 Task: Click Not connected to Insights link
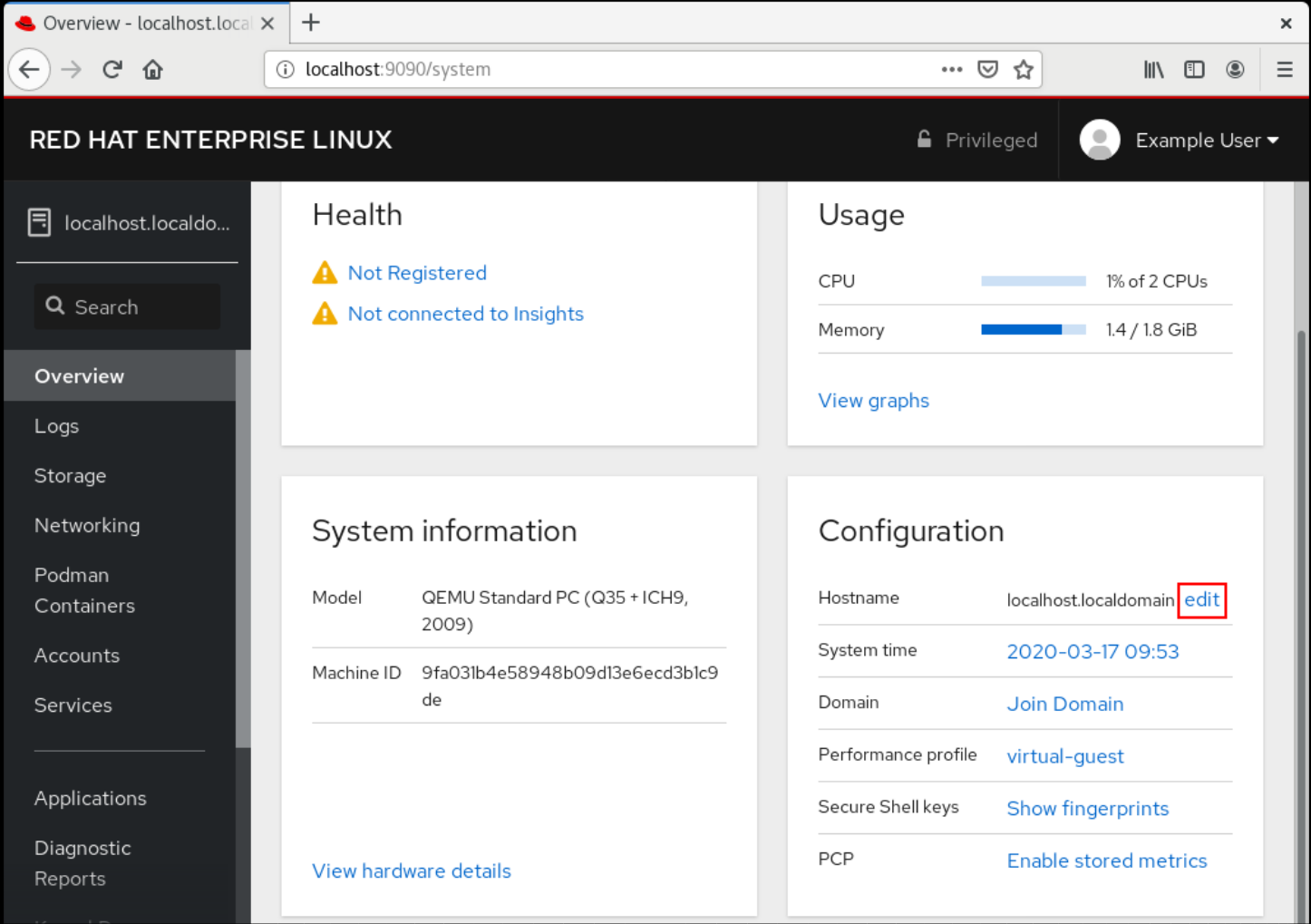pos(465,314)
